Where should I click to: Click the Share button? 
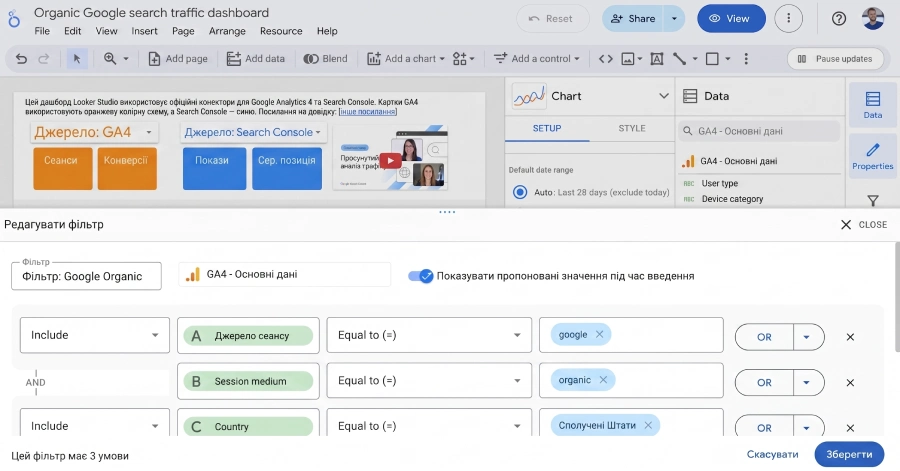click(633, 19)
